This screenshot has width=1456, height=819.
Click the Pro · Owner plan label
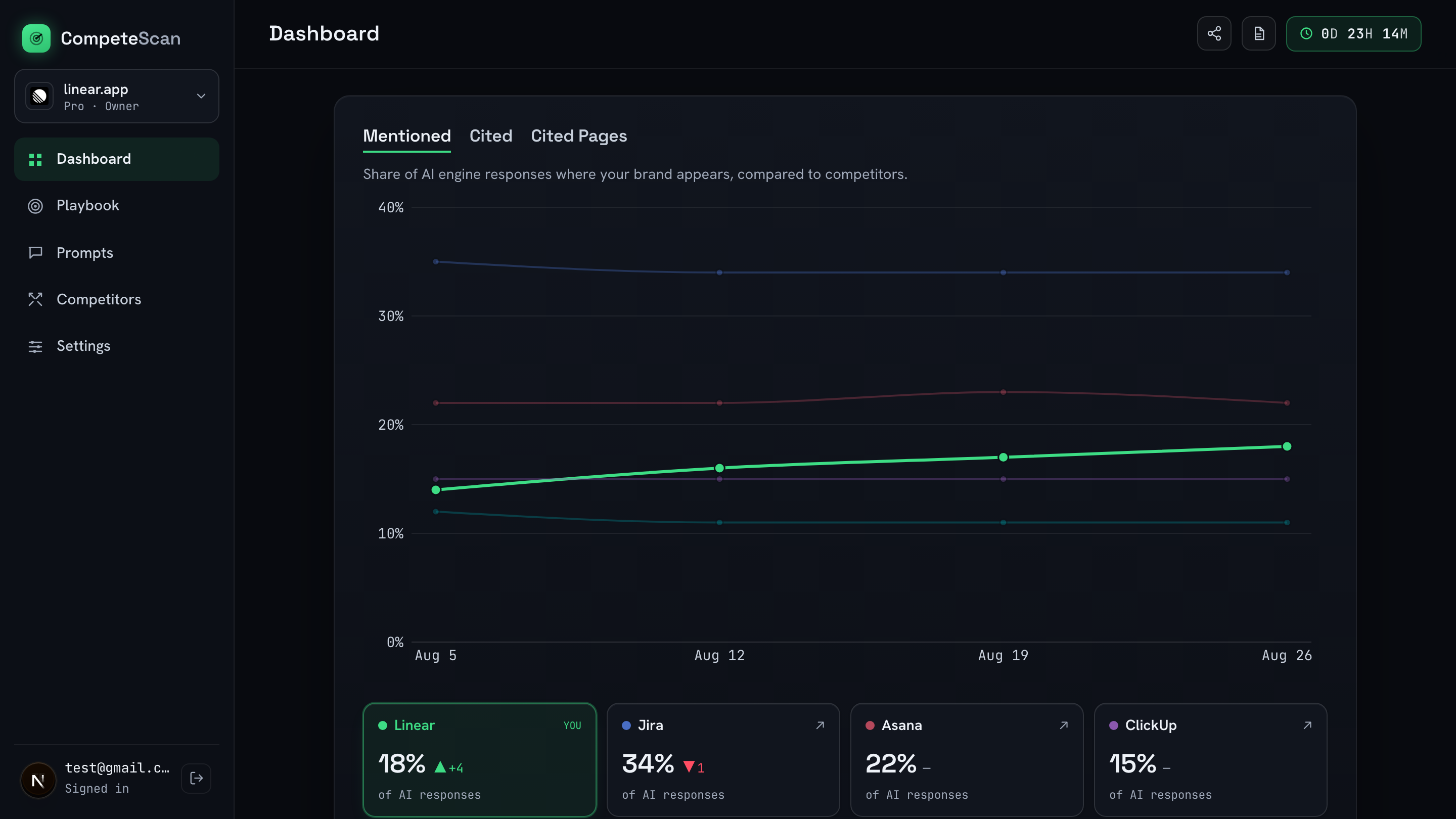pyautogui.click(x=101, y=106)
